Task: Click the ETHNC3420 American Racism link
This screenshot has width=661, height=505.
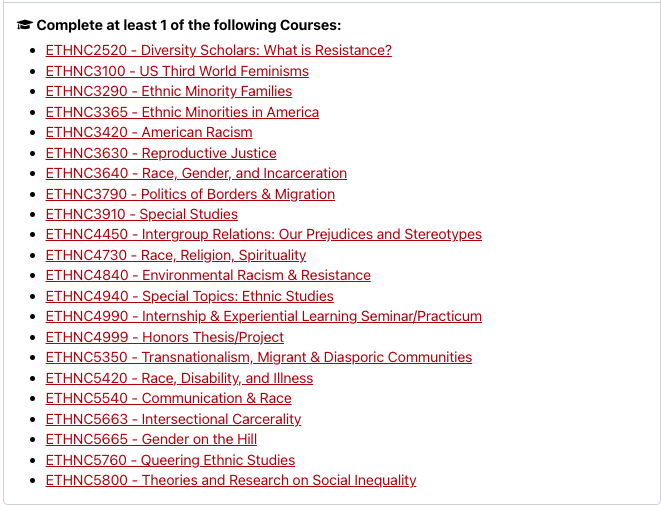Action: [x=149, y=132]
